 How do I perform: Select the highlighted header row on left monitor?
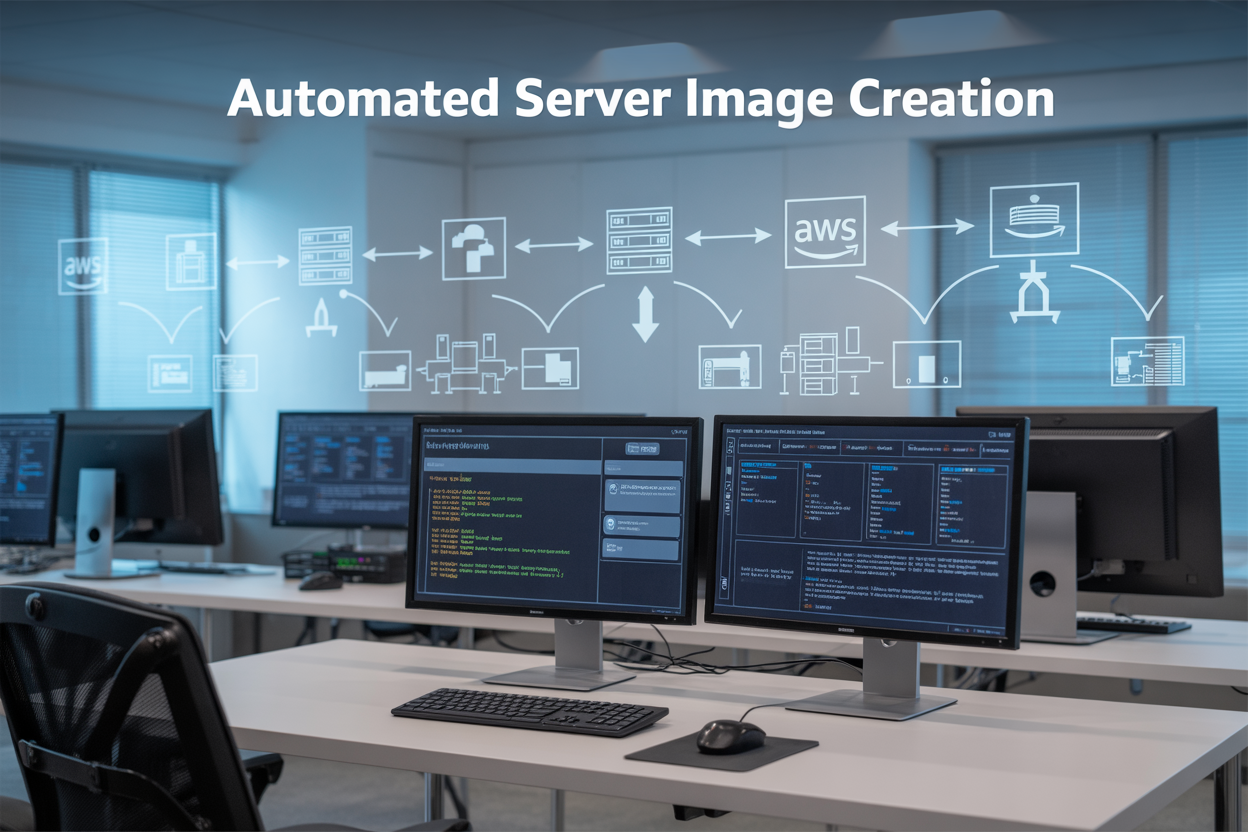click(511, 466)
